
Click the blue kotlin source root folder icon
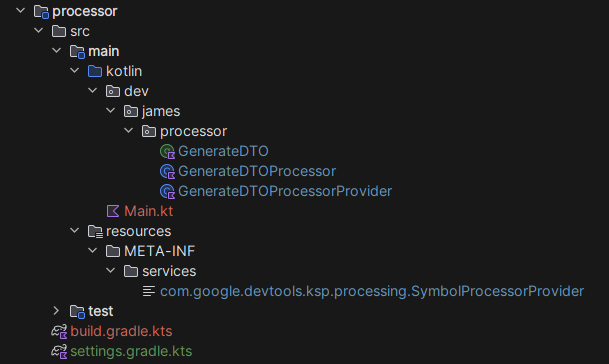(x=95, y=71)
